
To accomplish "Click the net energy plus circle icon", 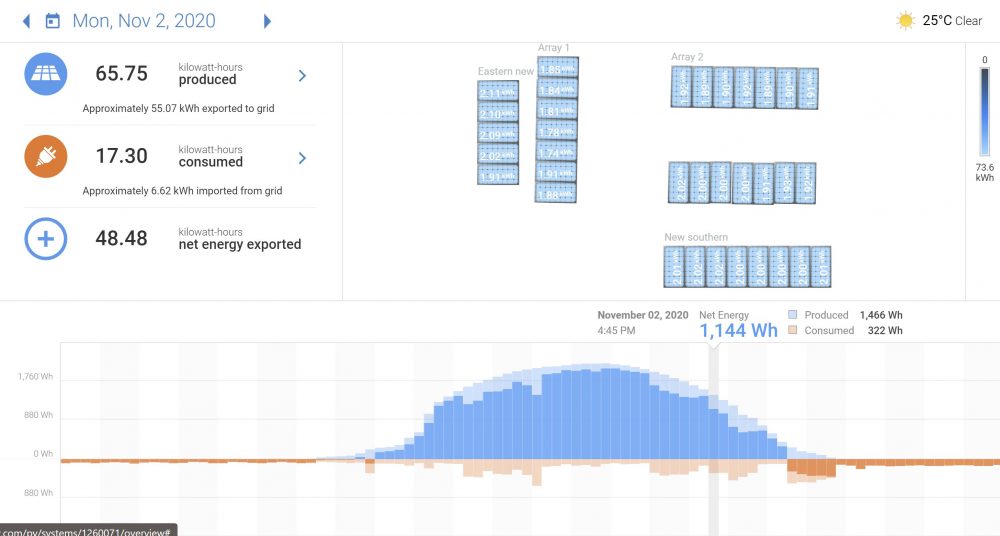I will click(x=46, y=239).
